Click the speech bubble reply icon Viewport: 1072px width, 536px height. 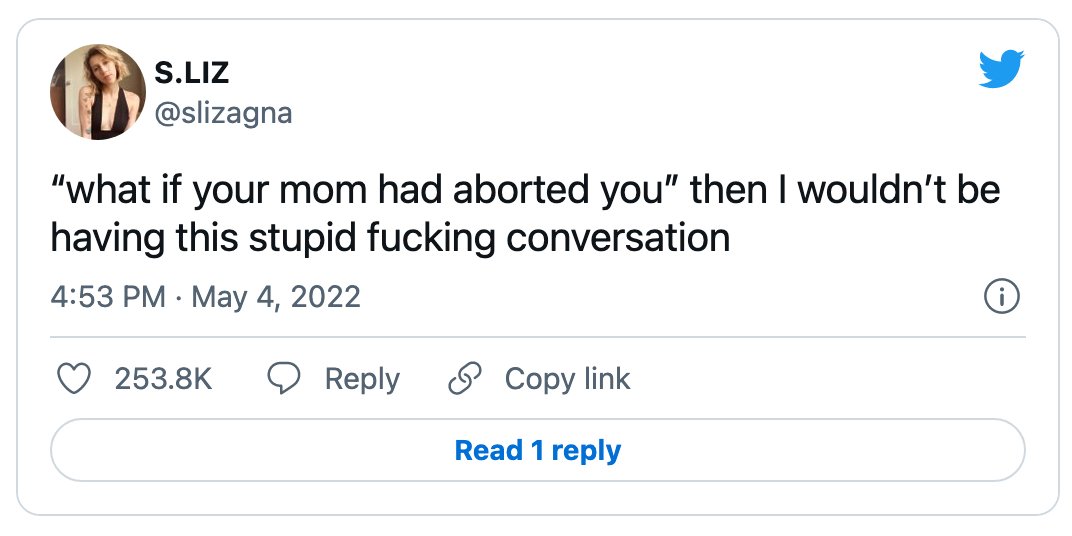pyautogui.click(x=284, y=378)
